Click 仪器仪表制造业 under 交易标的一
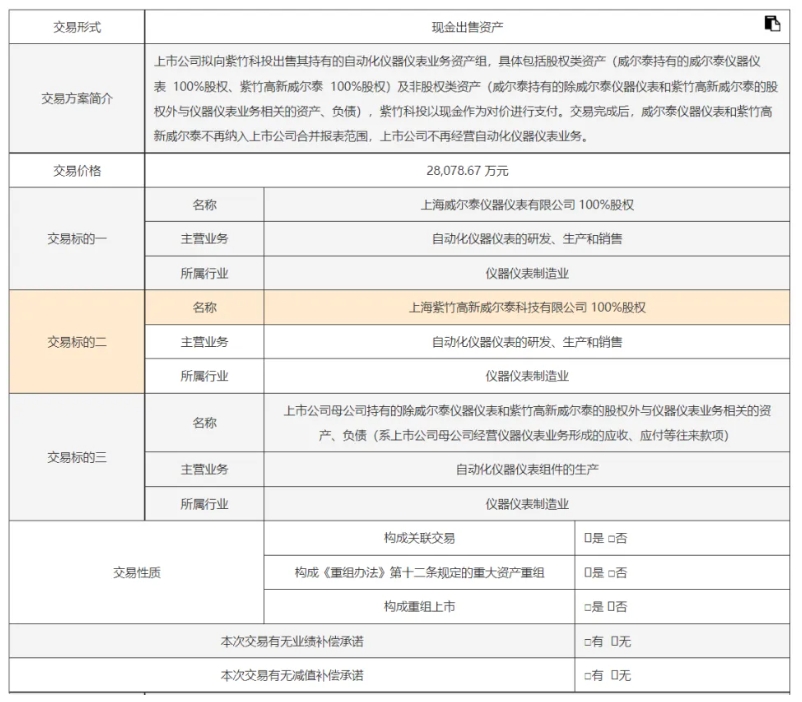Image resolution: width=802 pixels, height=702 pixels. tap(527, 273)
